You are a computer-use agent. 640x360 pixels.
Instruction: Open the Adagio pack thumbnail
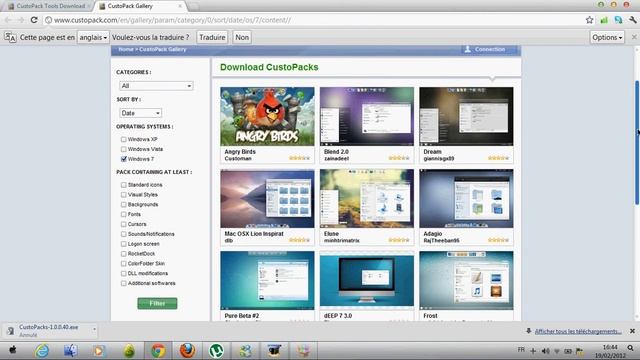click(466, 199)
